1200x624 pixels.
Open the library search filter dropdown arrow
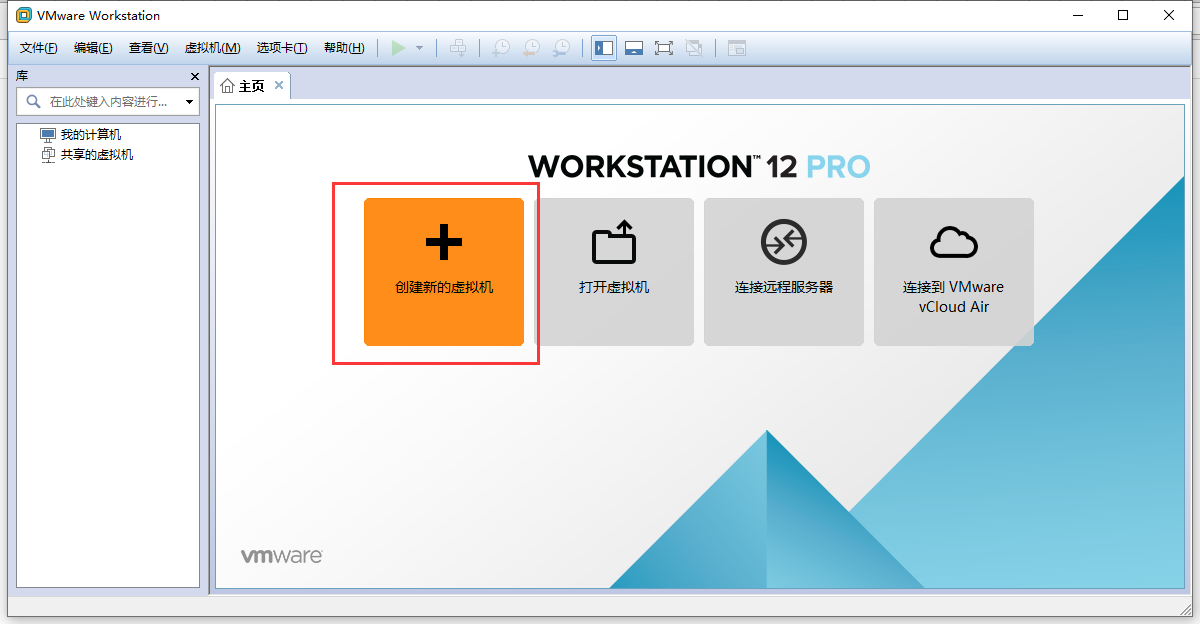(189, 102)
